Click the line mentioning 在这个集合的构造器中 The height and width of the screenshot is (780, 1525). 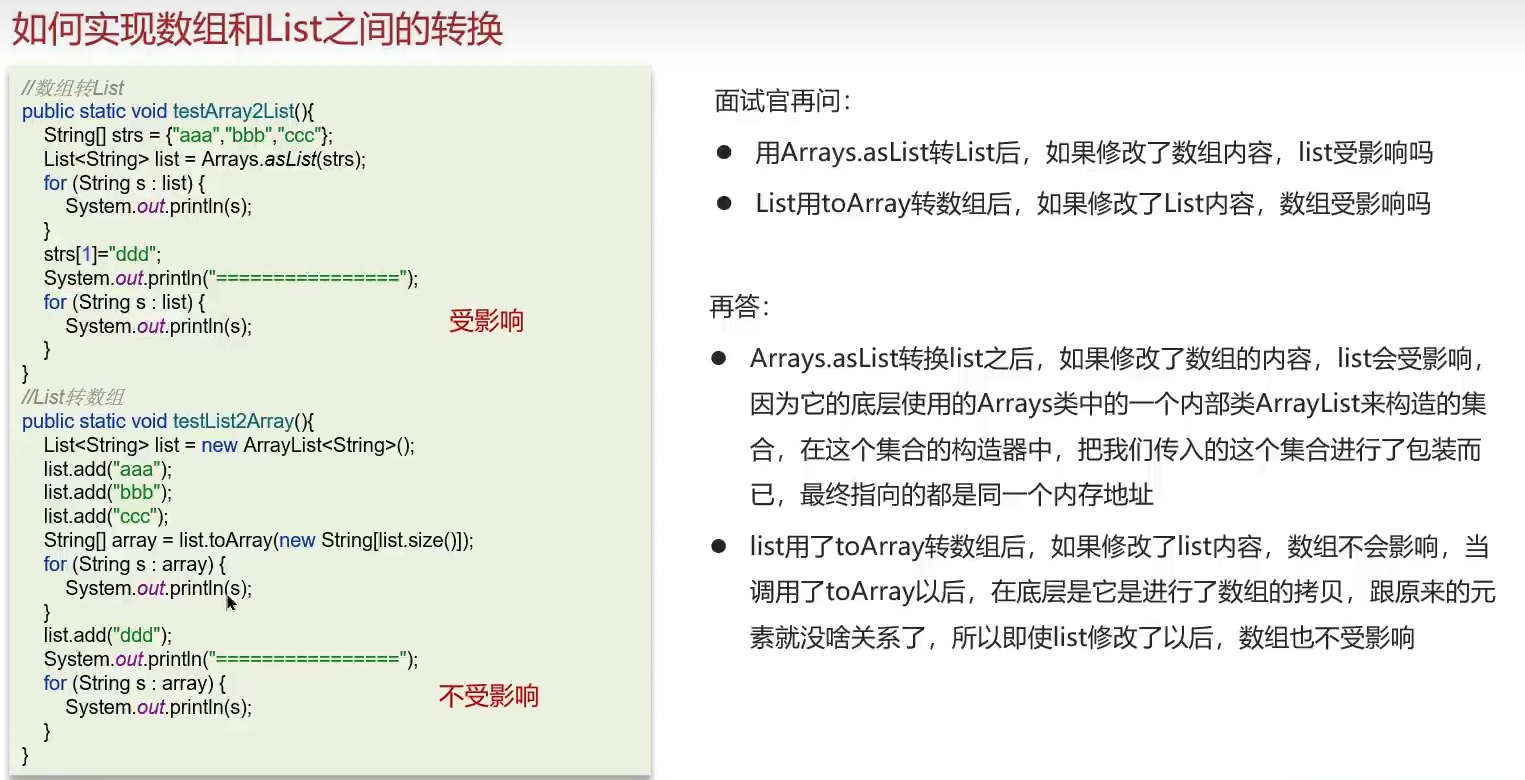[x=1115, y=449]
